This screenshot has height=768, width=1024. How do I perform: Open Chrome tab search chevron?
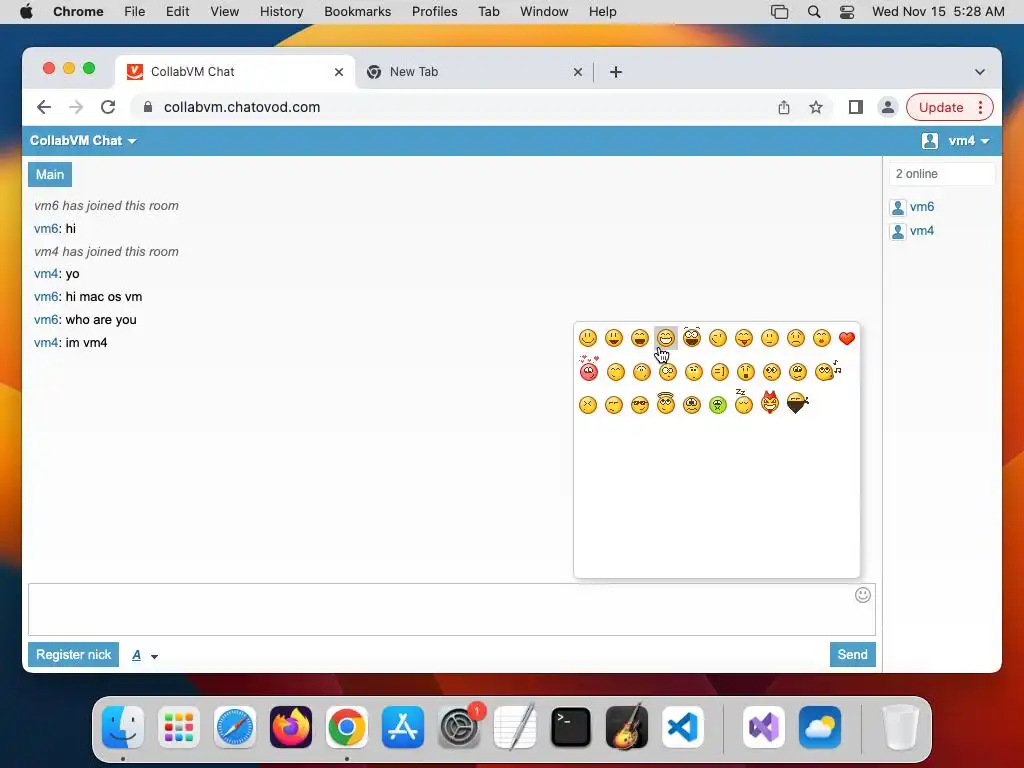(x=980, y=72)
